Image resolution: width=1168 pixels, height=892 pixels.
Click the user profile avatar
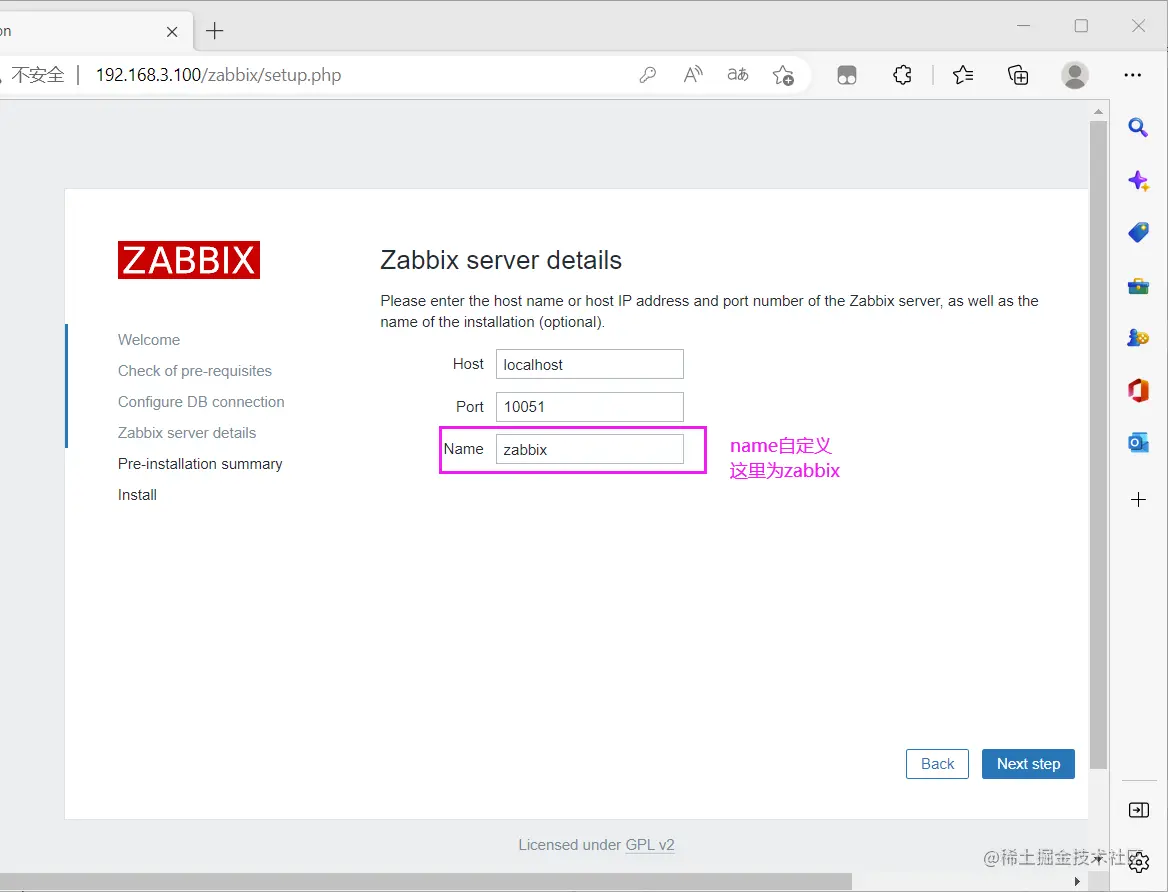[x=1074, y=75]
